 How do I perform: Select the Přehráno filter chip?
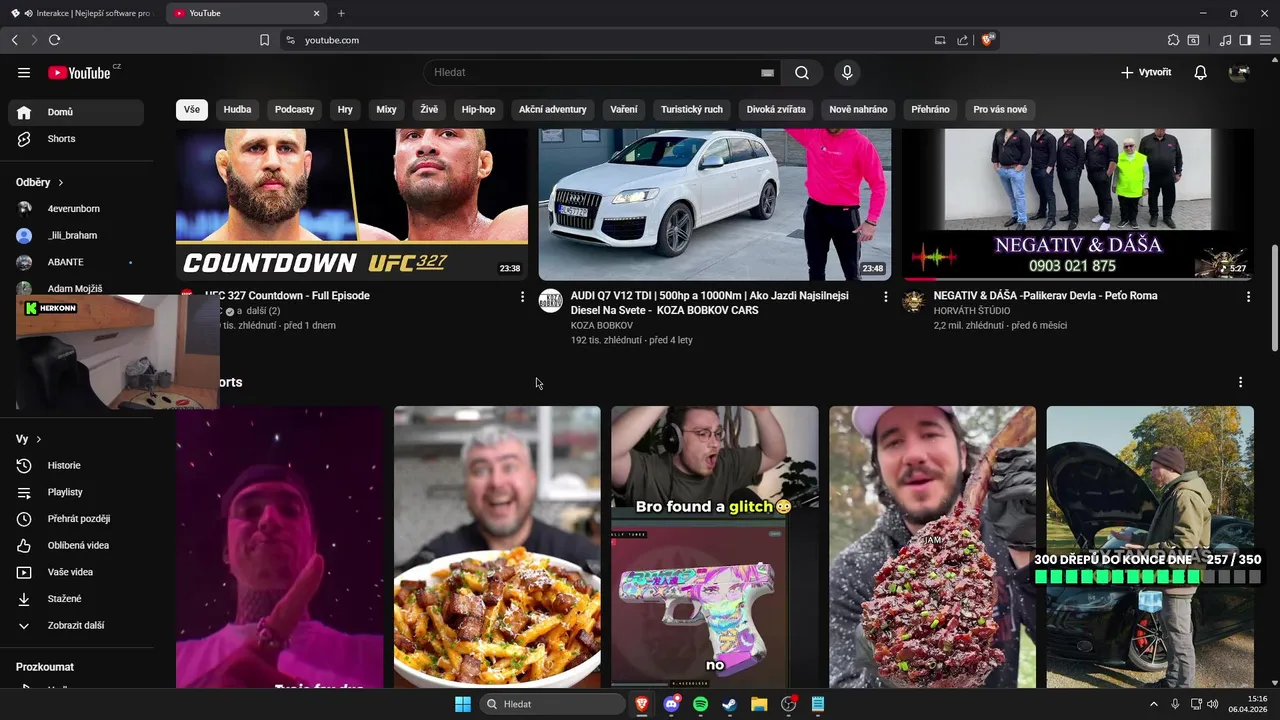pos(931,109)
